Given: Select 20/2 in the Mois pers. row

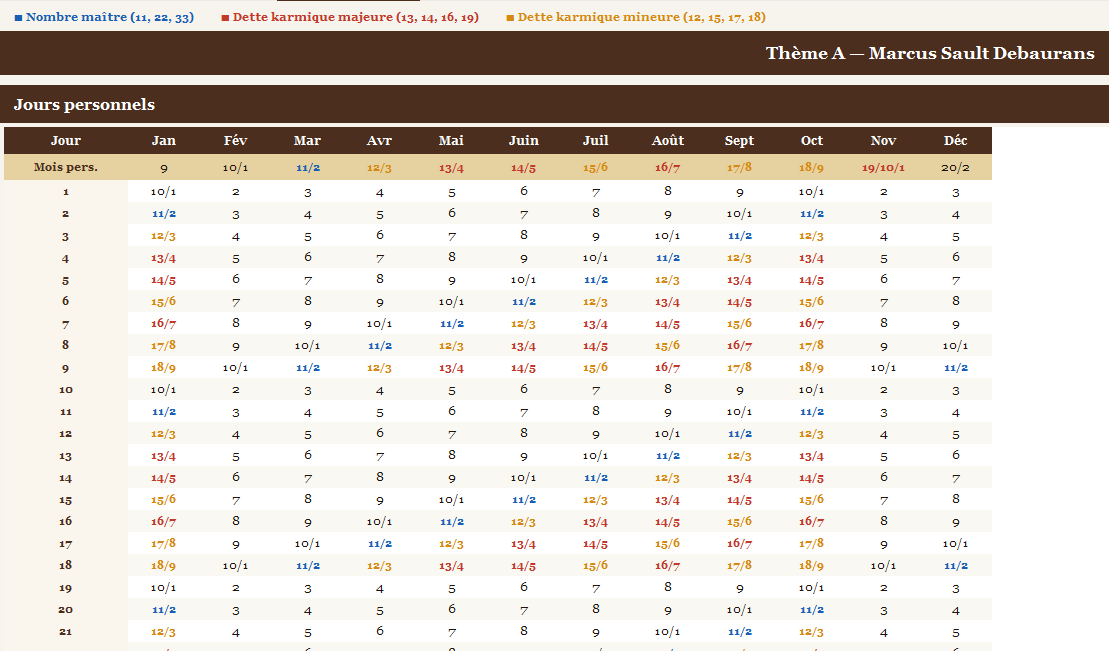Looking at the screenshot, I should coord(956,168).
